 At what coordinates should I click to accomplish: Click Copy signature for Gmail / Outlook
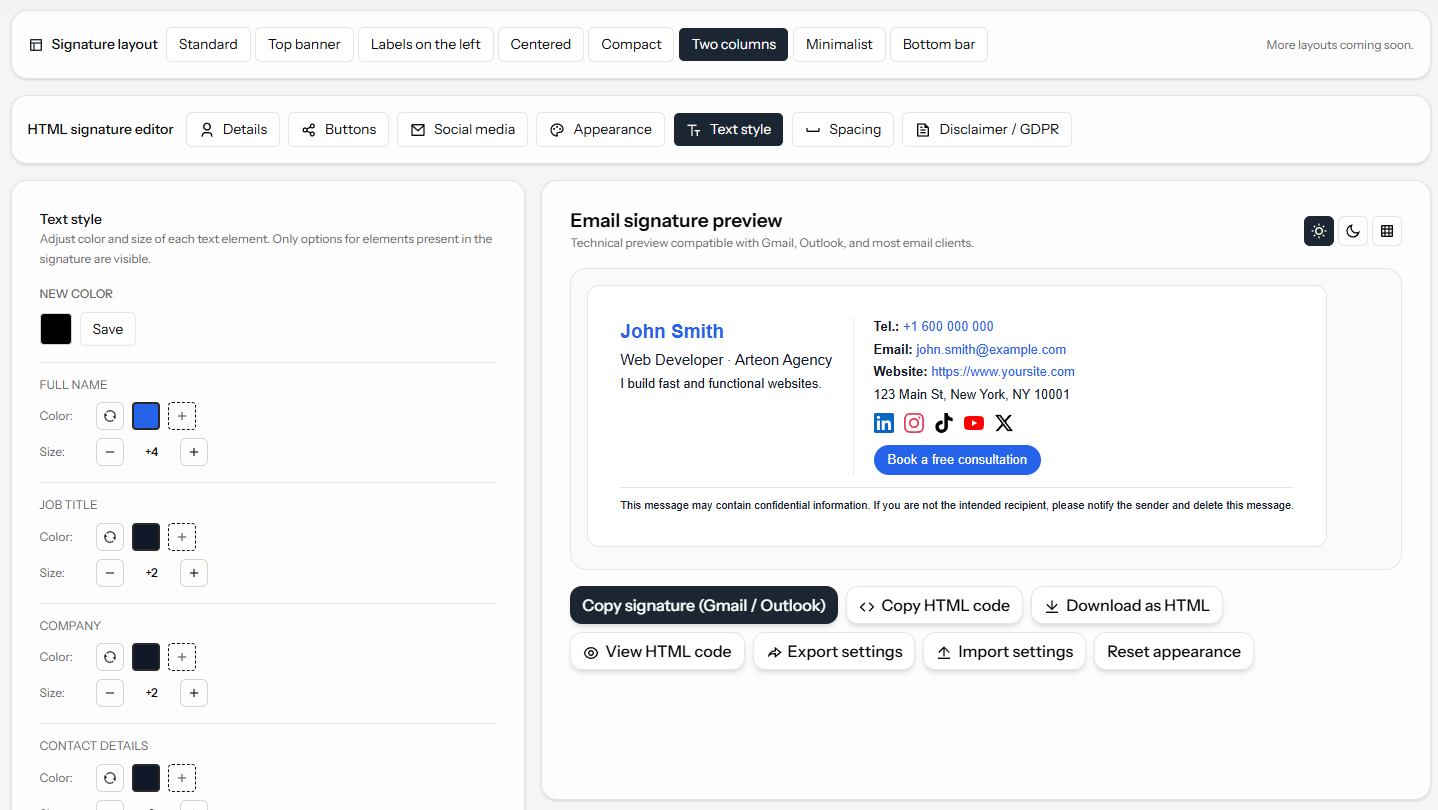pos(703,605)
